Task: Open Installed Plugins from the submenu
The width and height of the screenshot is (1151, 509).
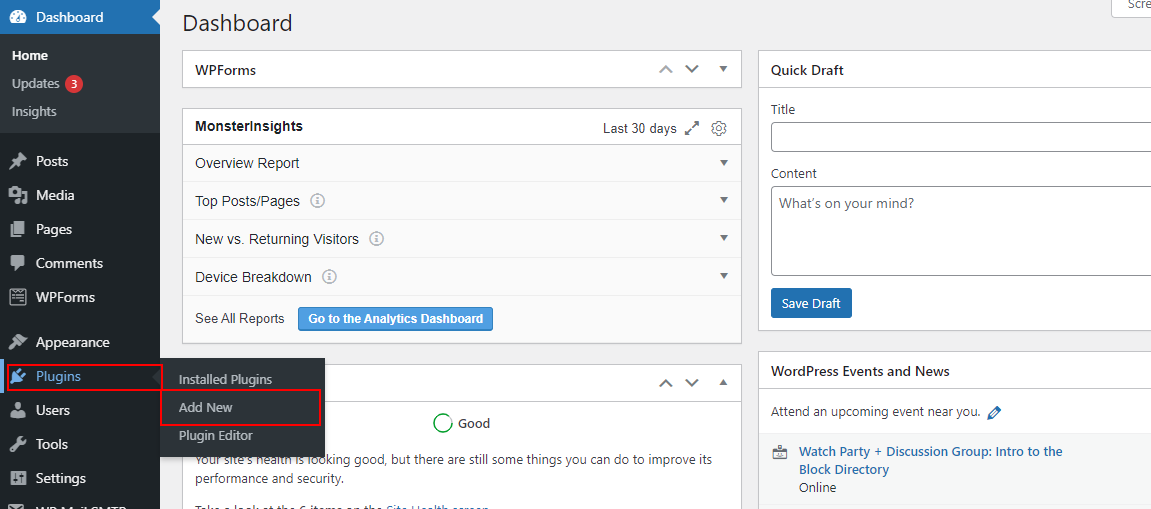Action: (225, 379)
